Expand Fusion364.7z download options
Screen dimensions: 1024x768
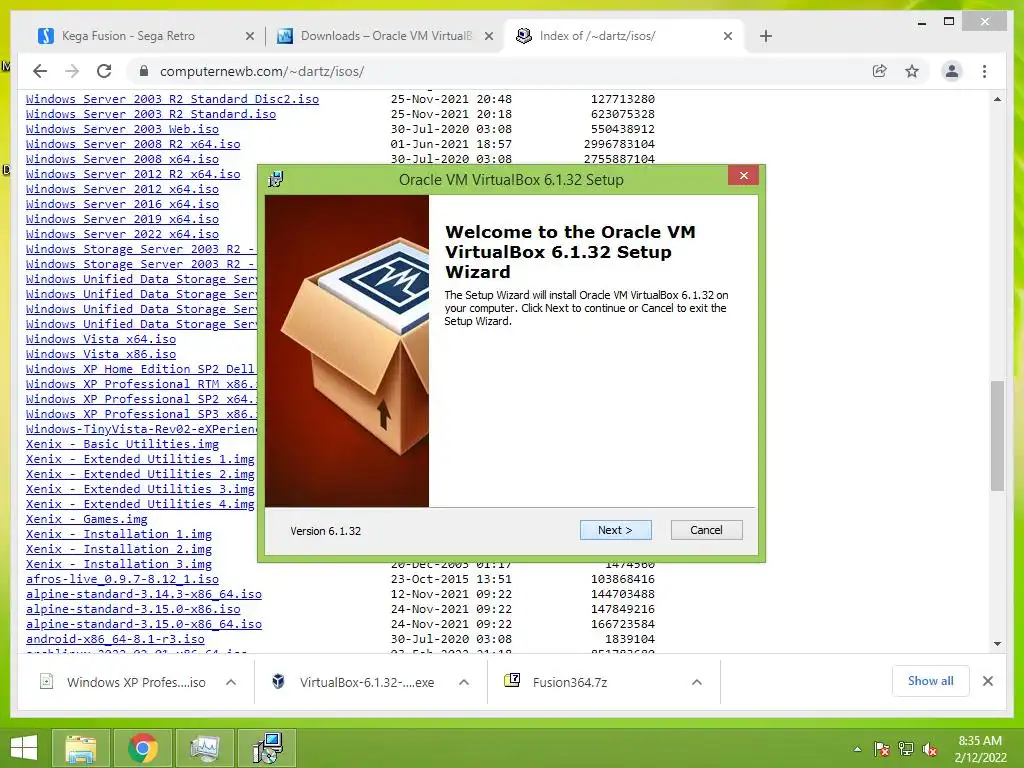697,682
